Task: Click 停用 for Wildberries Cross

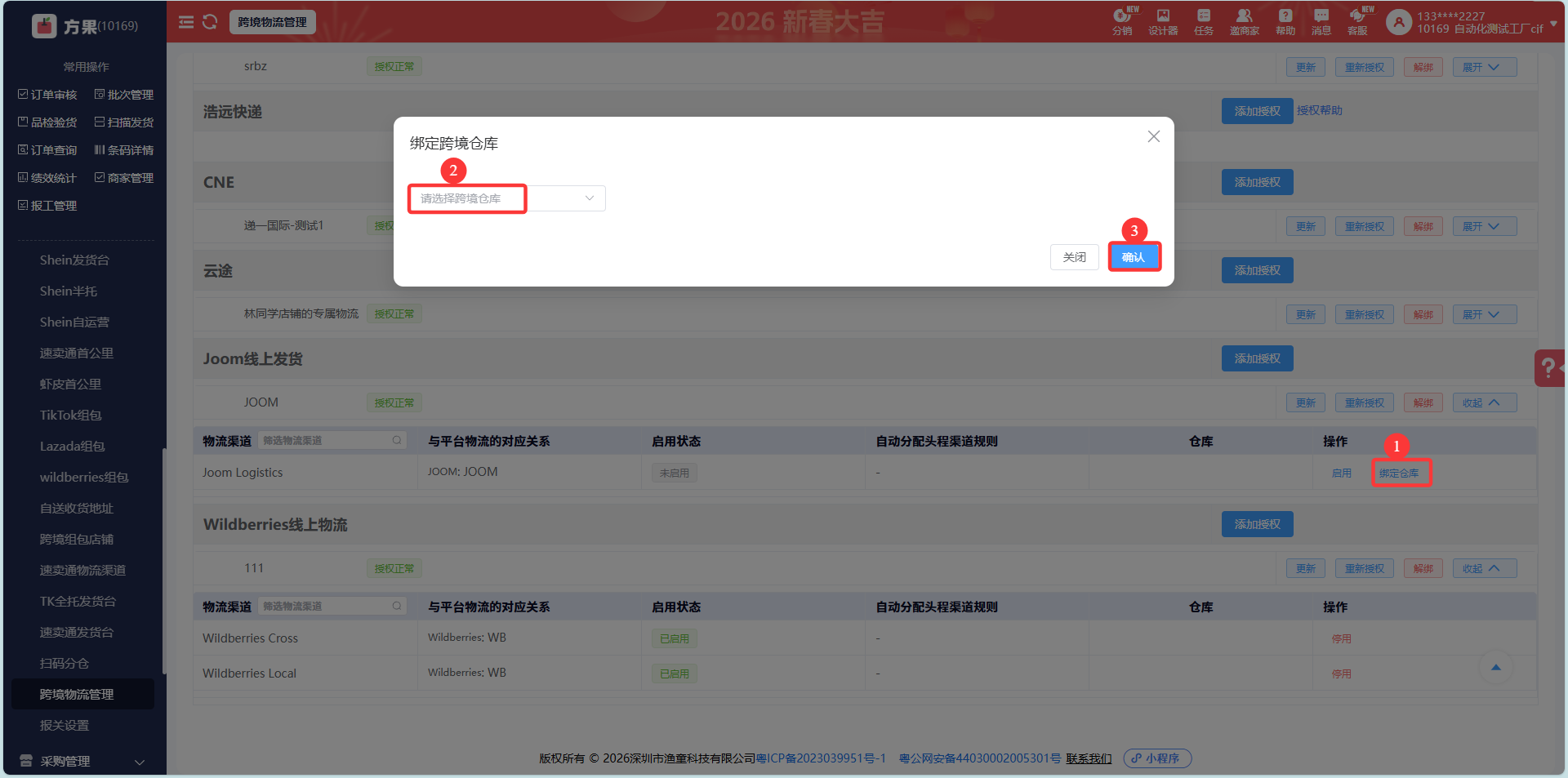Action: [1342, 638]
